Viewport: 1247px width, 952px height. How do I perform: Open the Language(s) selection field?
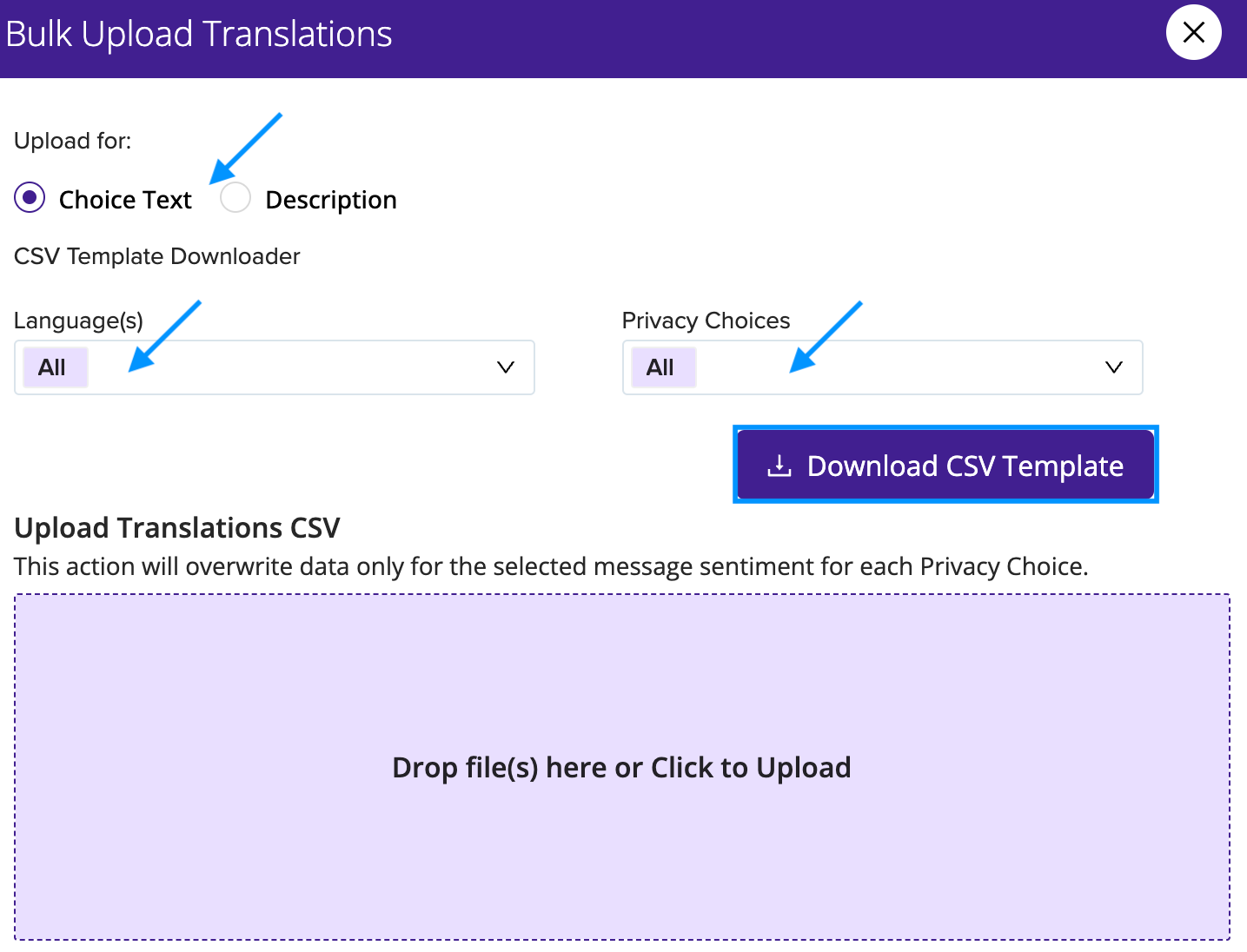[275, 367]
